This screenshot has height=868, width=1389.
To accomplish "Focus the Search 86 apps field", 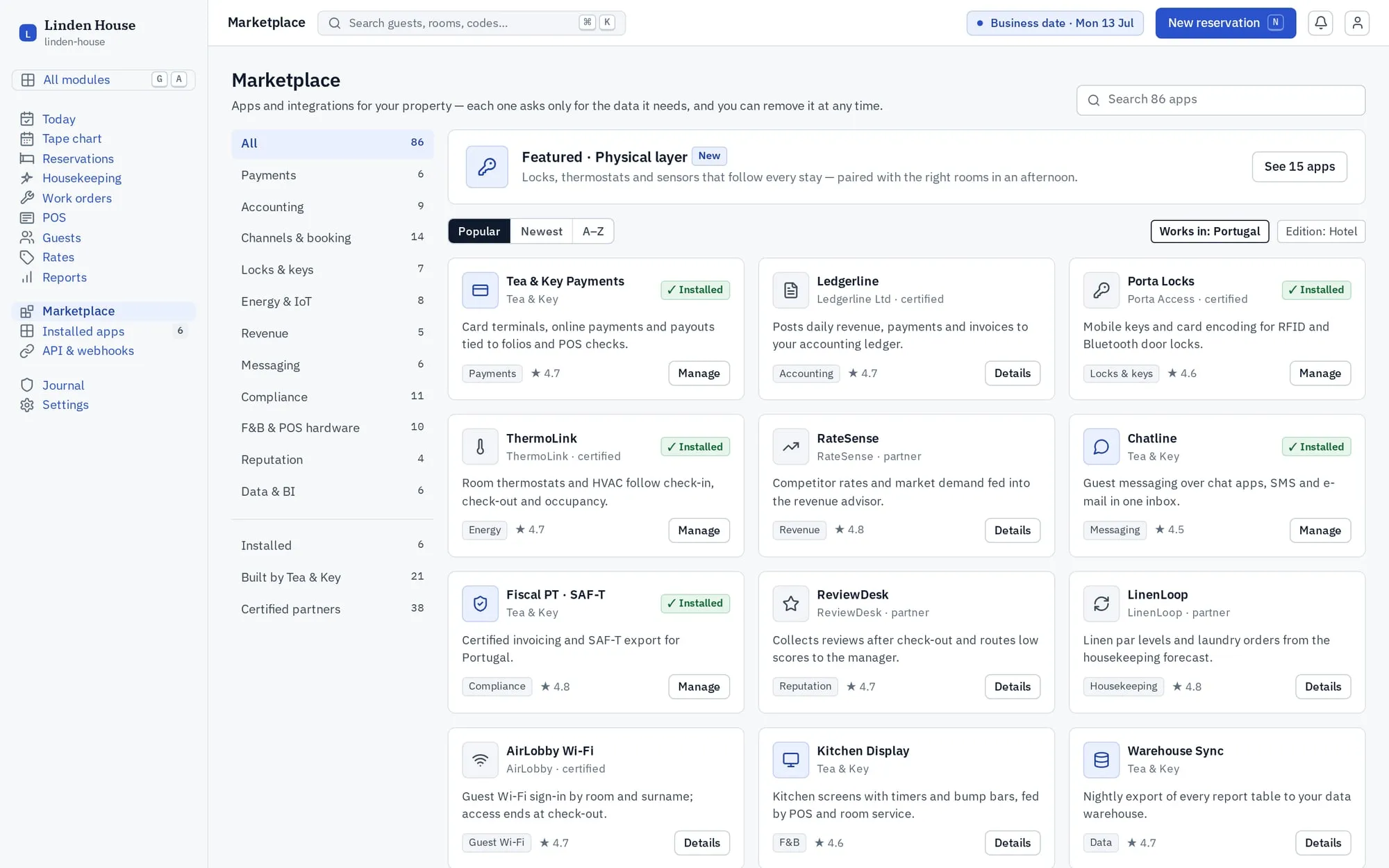I will (x=1221, y=100).
